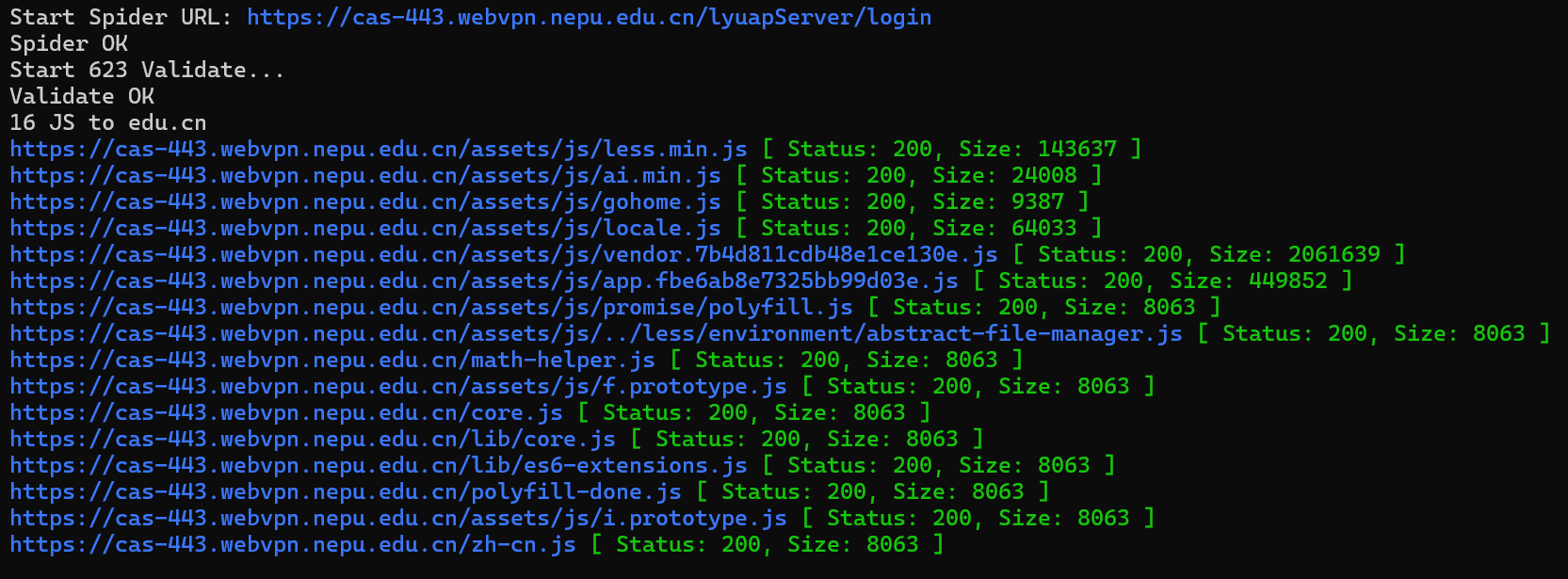This screenshot has height=579, width=1568.
Task: Click the status text with Size: 2061639
Action: tap(1209, 255)
